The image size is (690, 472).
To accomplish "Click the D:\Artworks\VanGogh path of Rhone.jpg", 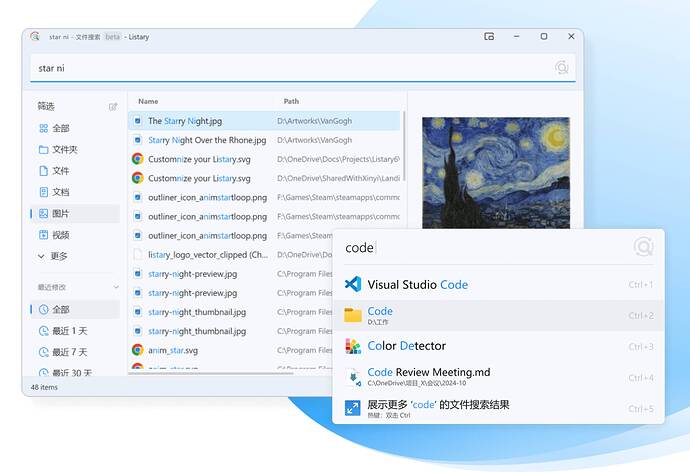I will [314, 140].
